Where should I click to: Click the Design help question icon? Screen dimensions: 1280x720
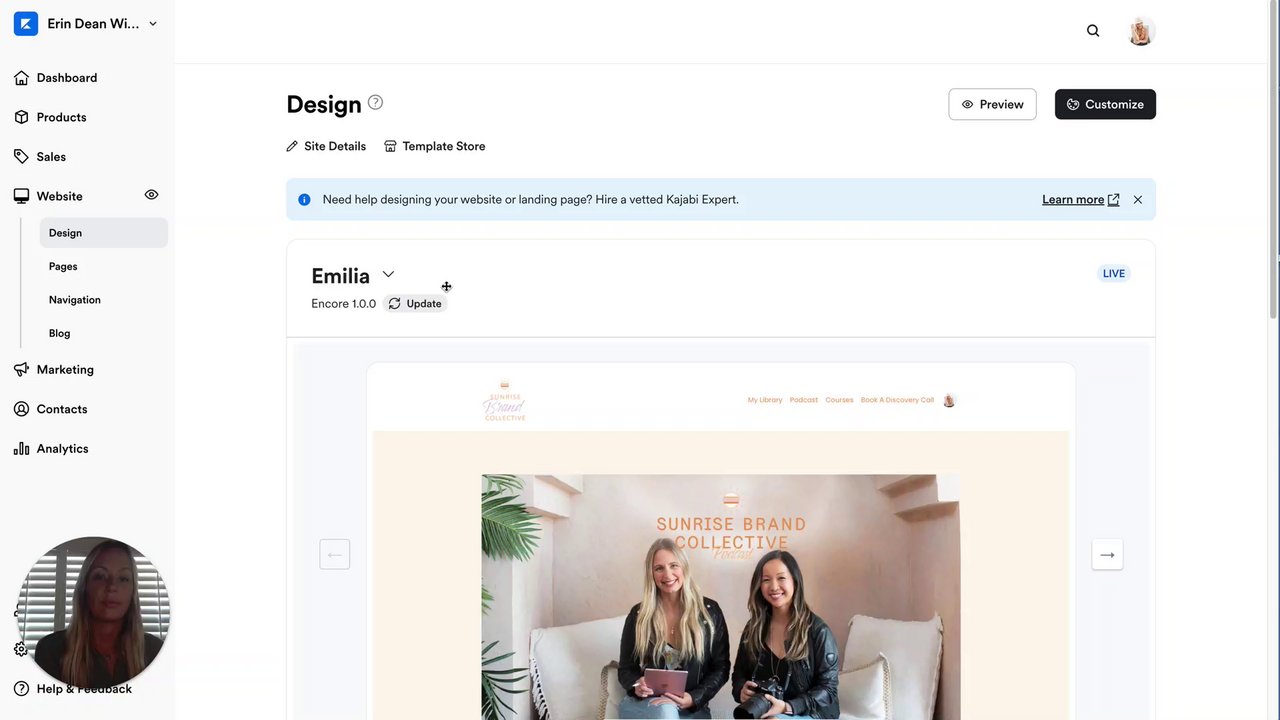point(375,102)
